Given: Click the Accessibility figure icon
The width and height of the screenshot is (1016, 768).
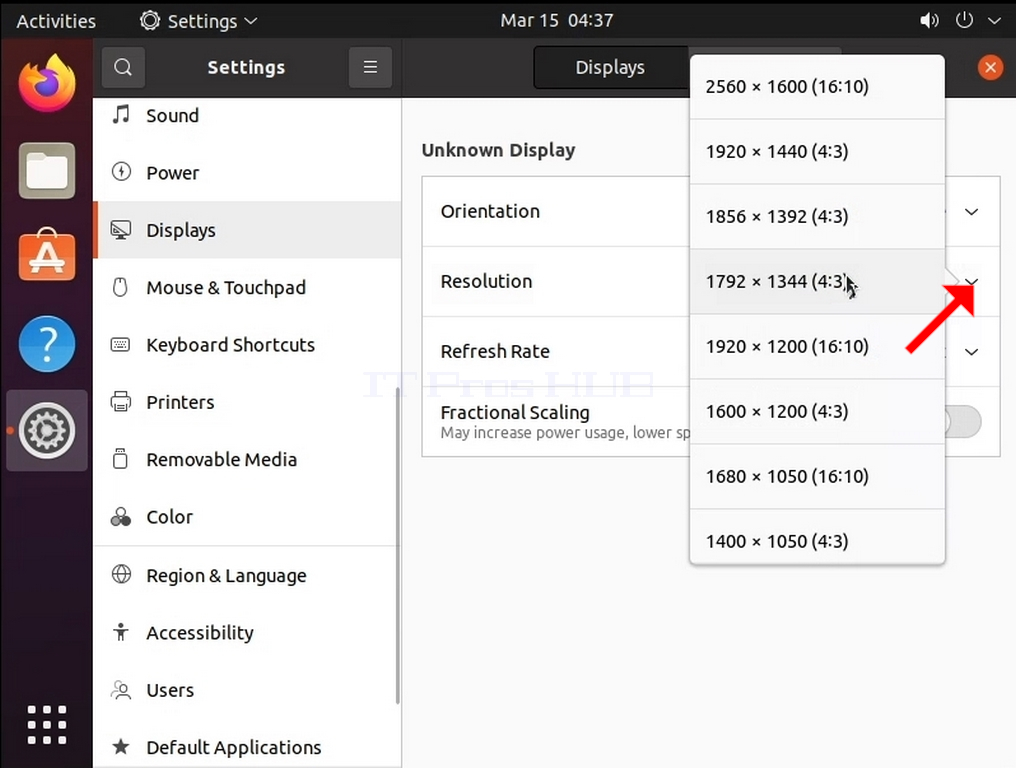Looking at the screenshot, I should (121, 632).
